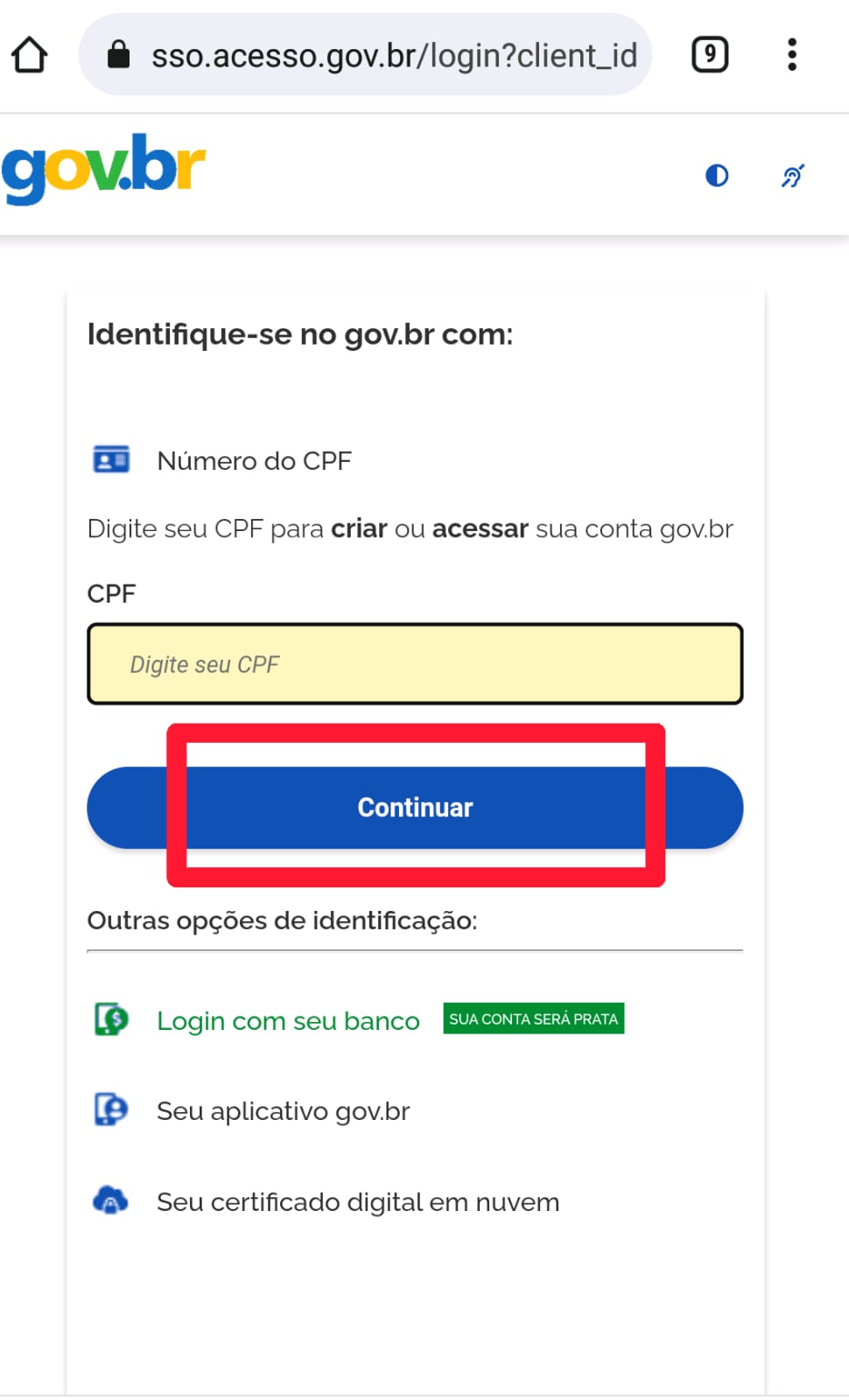Open the VLibras accessibility icon
Screen dimensions: 849x1400
pos(791,175)
